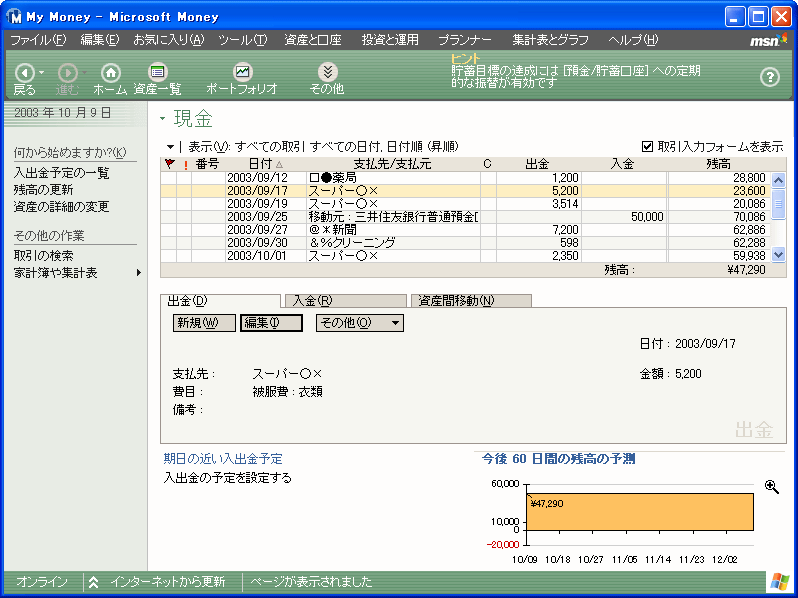Open 資産一覧 account list icon
Image resolution: width=798 pixels, height=598 pixels.
(157, 72)
